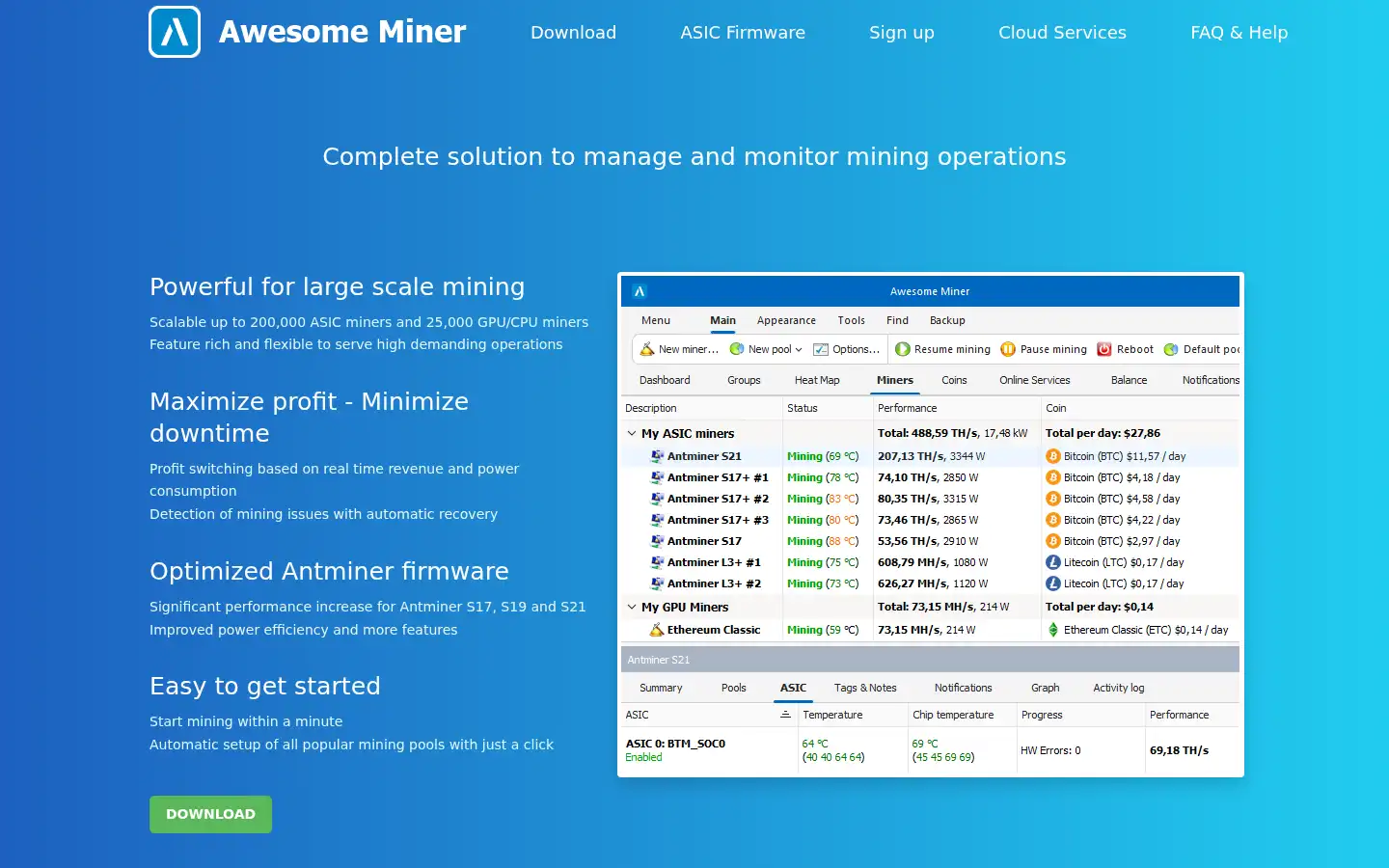Click the Antminer S17+ #2 miner icon
Image resolution: width=1389 pixels, height=868 pixels.
click(x=657, y=499)
